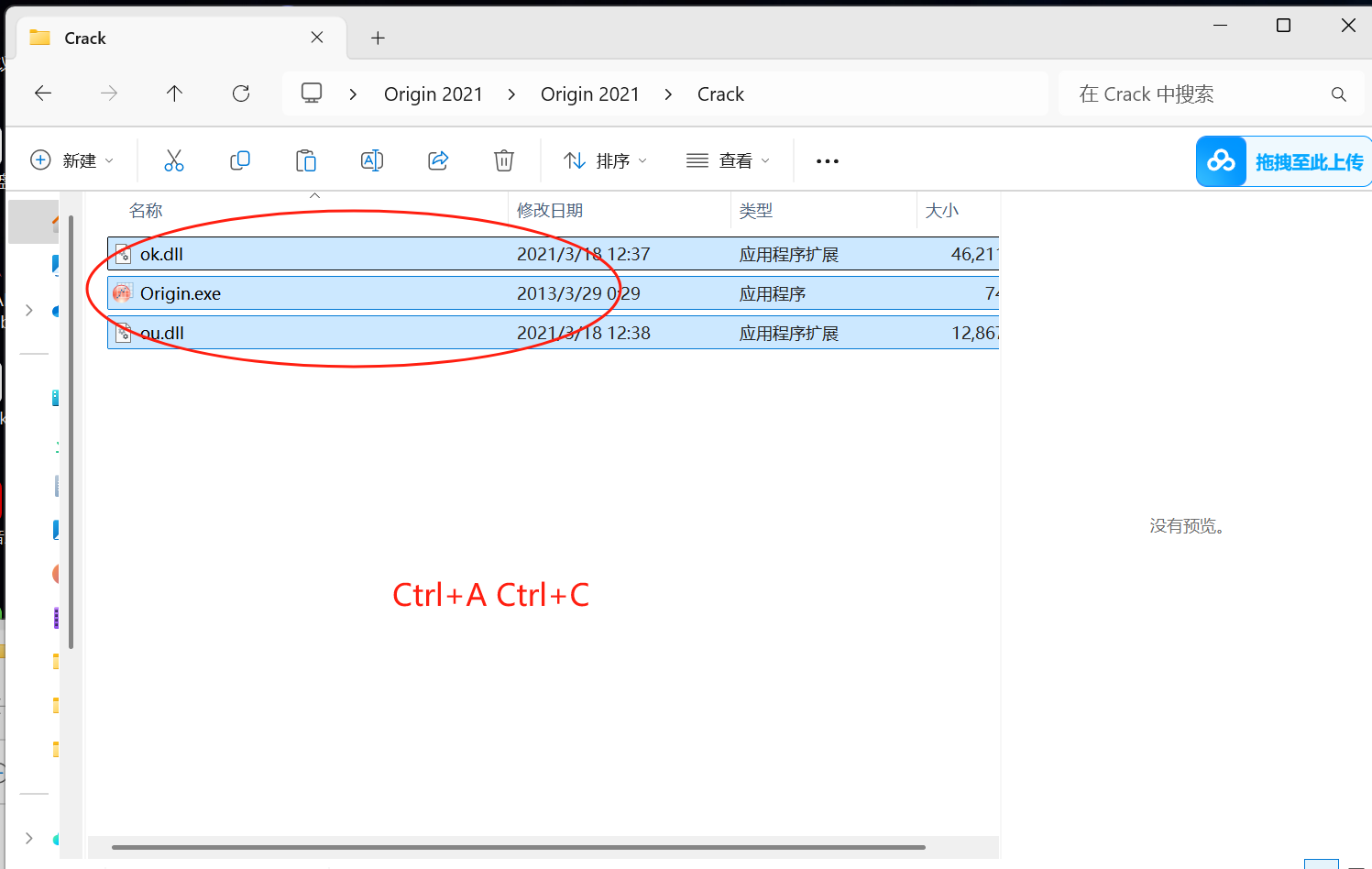
Task: Click date 2021/3/18 12:38
Action: [x=584, y=333]
